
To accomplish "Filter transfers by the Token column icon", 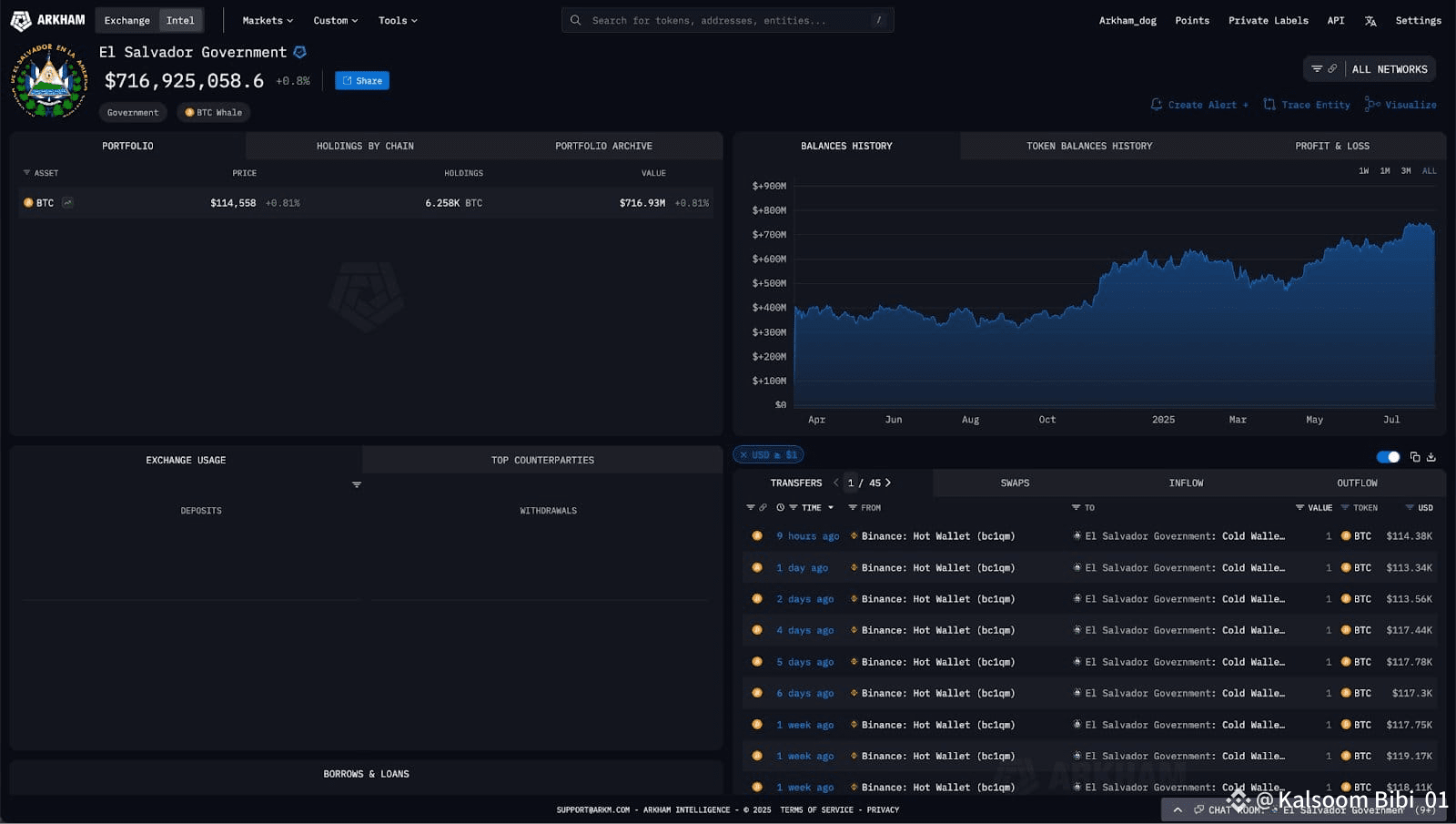I will tap(1345, 508).
